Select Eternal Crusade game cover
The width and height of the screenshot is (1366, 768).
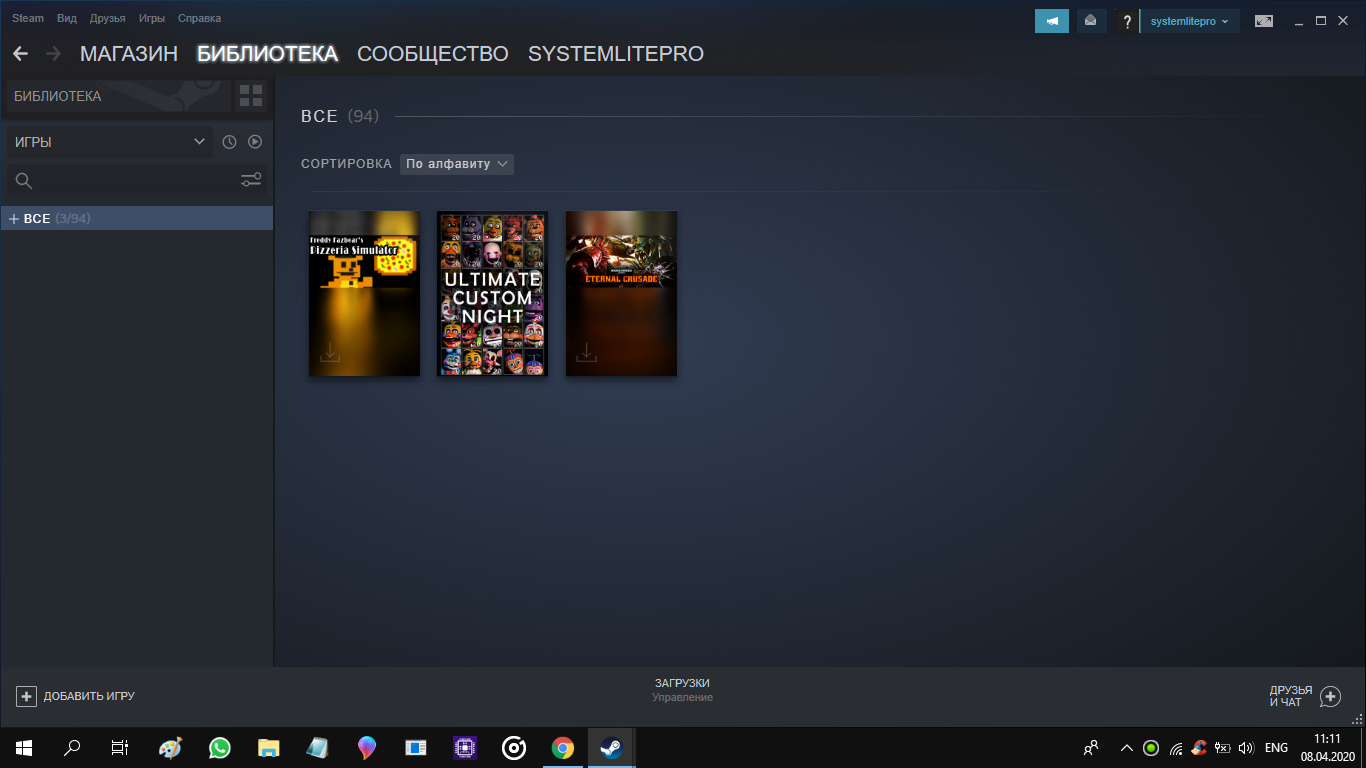[x=621, y=294]
